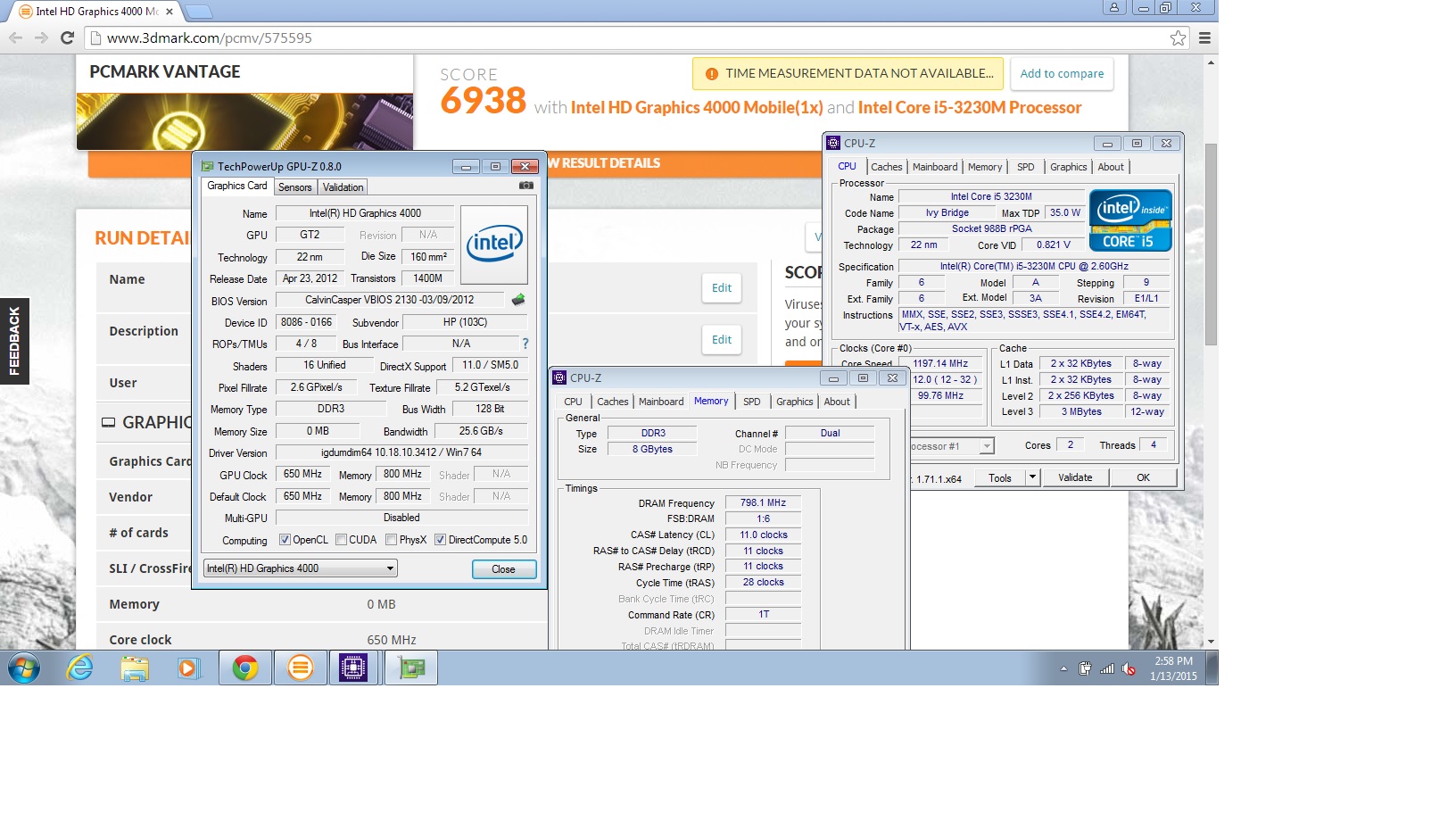Viewport: 1456px width, 821px height.
Task: Open Windows Media Player from taskbar
Action: coord(189,668)
